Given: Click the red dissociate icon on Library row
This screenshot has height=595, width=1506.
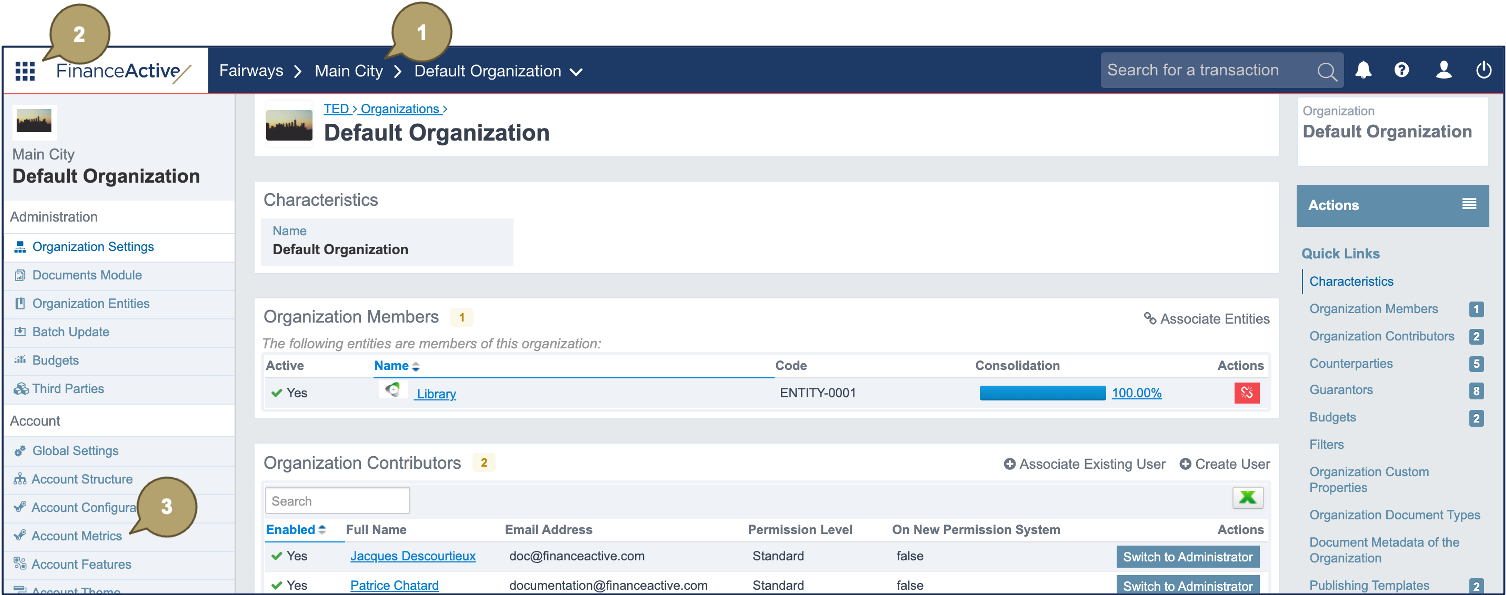Looking at the screenshot, I should (1247, 392).
